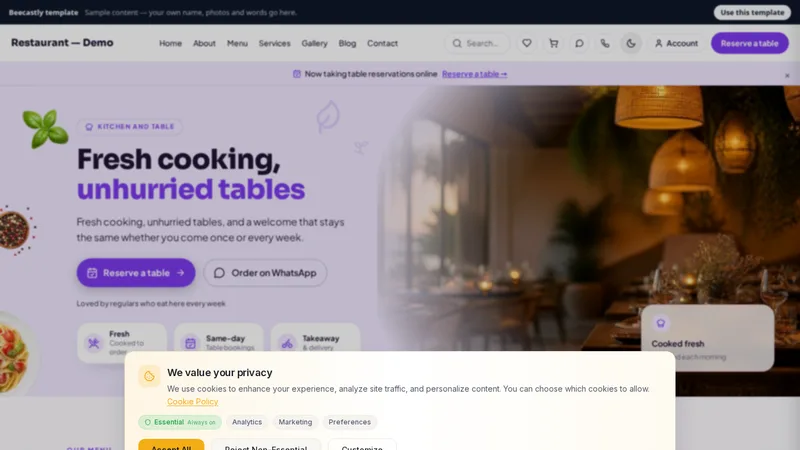Toggle the Marketing cookie chip
This screenshot has width=800, height=450.
click(x=295, y=422)
